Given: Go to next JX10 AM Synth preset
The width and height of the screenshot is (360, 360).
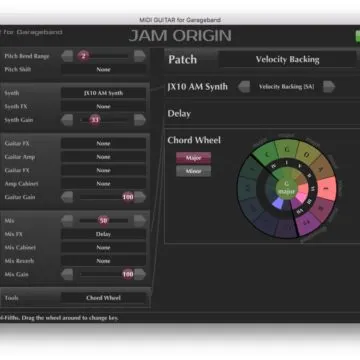Looking at the screenshot, I should coord(329,87).
